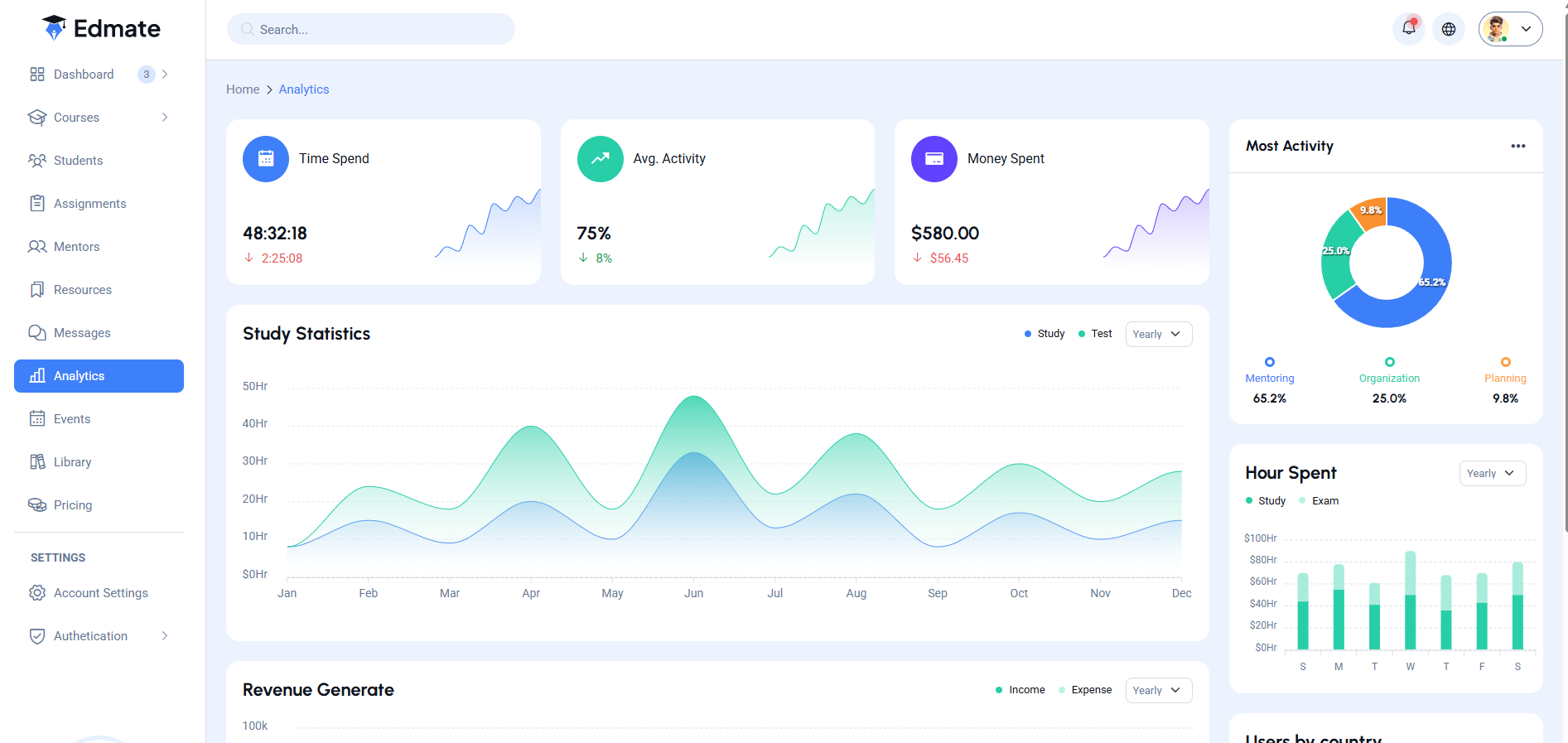Open the language globe selector
The height and width of the screenshot is (743, 1568).
[1449, 29]
